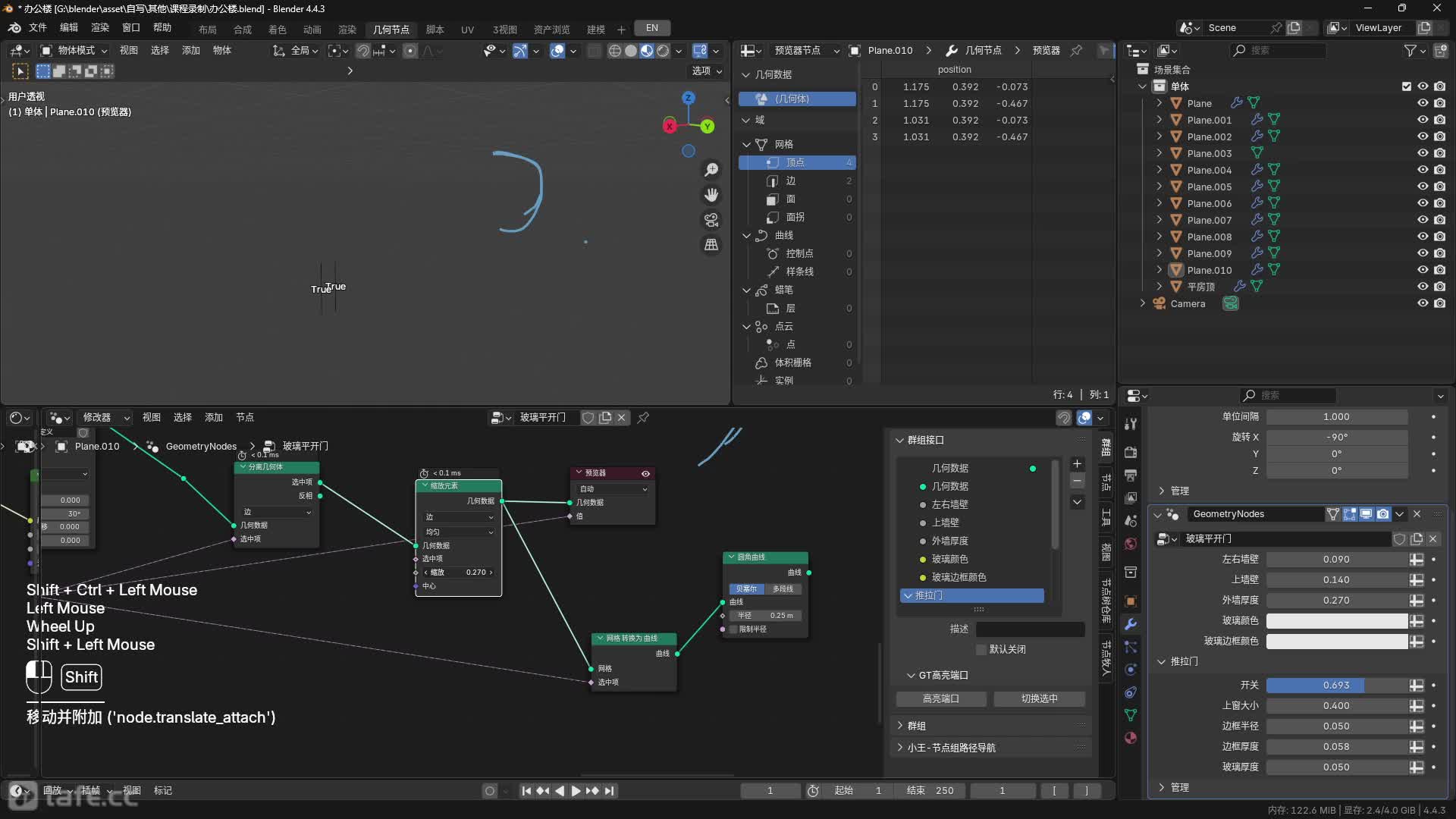
Task: Select 贝塞尔 mode in fillet curve node
Action: pos(746,589)
